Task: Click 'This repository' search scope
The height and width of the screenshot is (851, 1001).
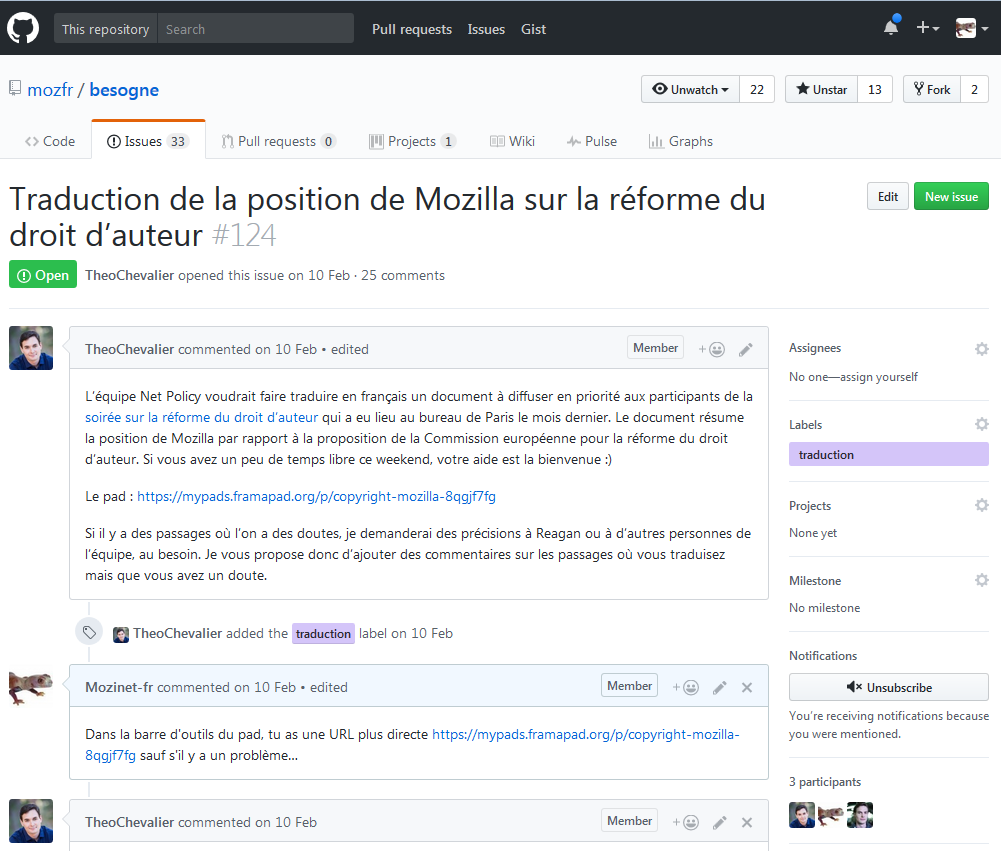Action: 105,29
